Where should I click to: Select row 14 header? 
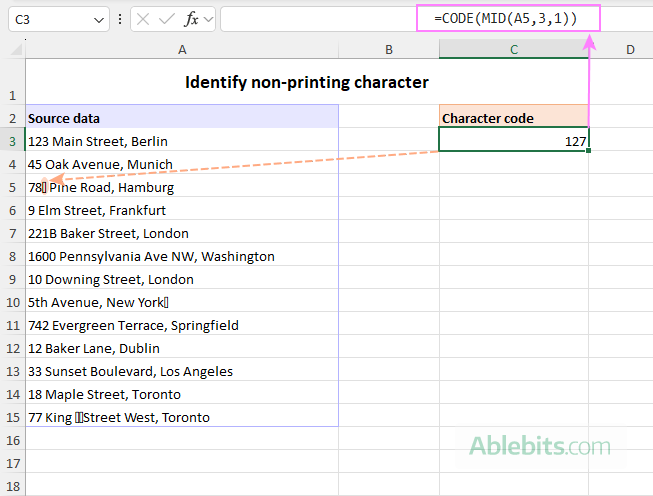12,394
